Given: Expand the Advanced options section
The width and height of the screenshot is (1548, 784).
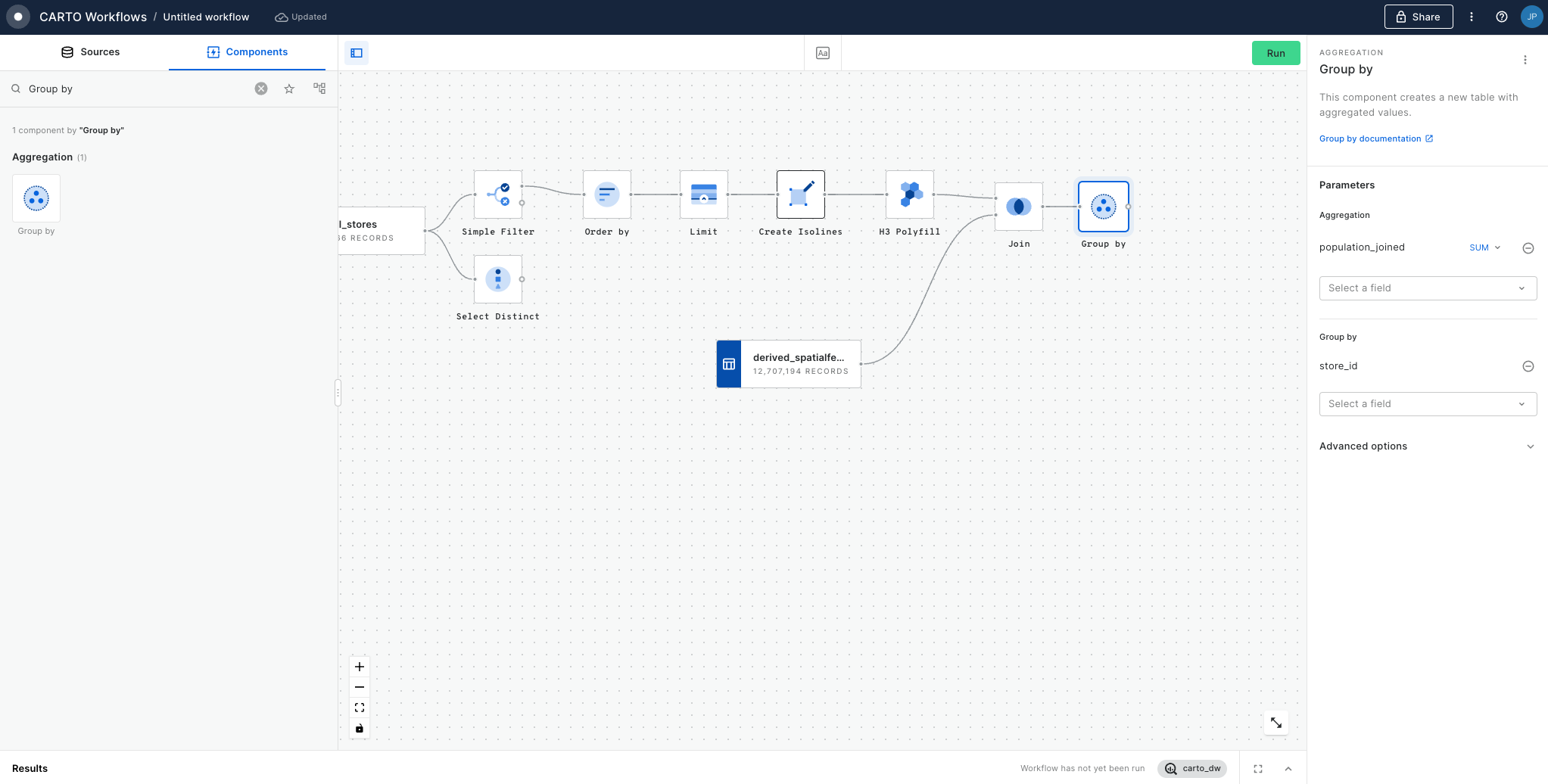Looking at the screenshot, I should tap(1427, 446).
